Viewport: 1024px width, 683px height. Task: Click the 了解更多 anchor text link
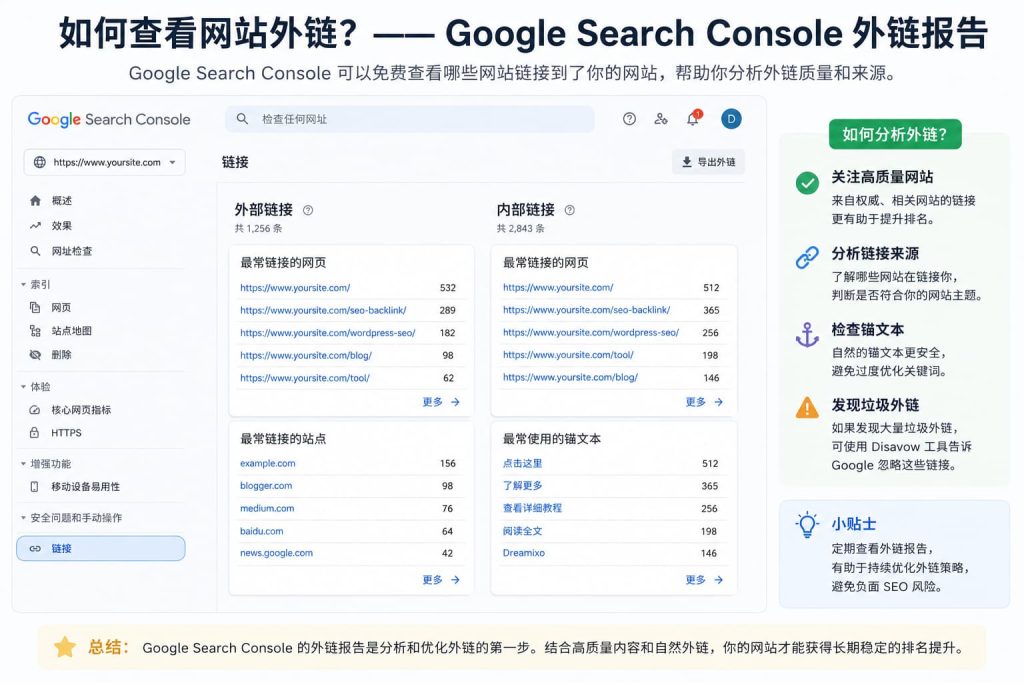point(522,486)
